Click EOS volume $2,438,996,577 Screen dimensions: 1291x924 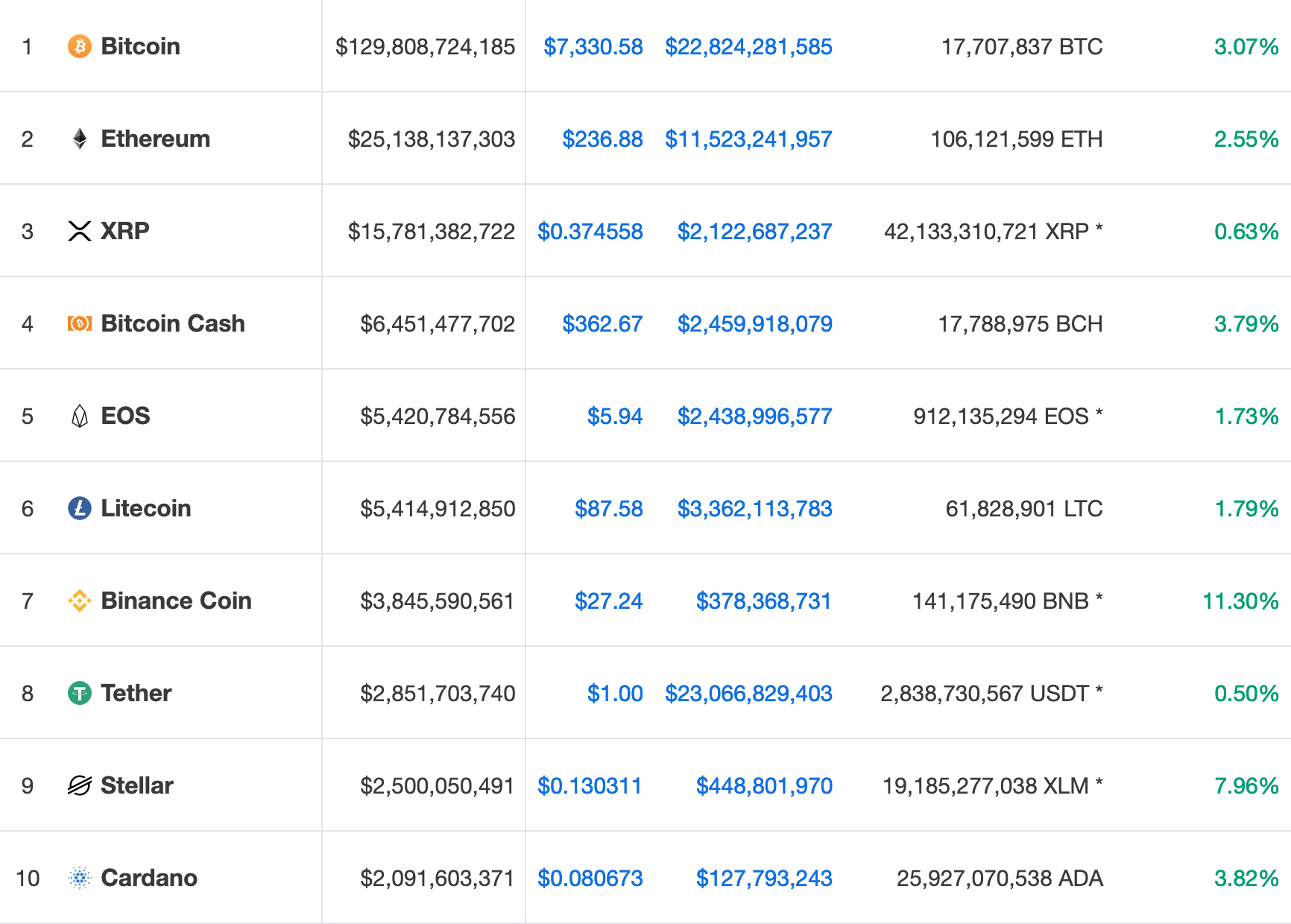(755, 417)
